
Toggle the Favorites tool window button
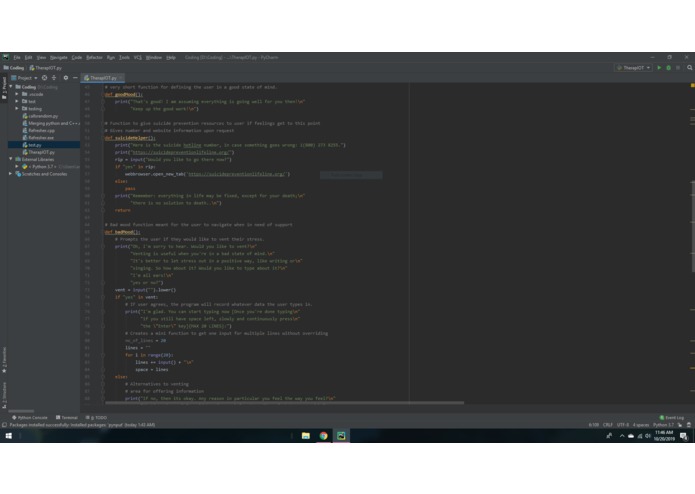click(x=4, y=360)
